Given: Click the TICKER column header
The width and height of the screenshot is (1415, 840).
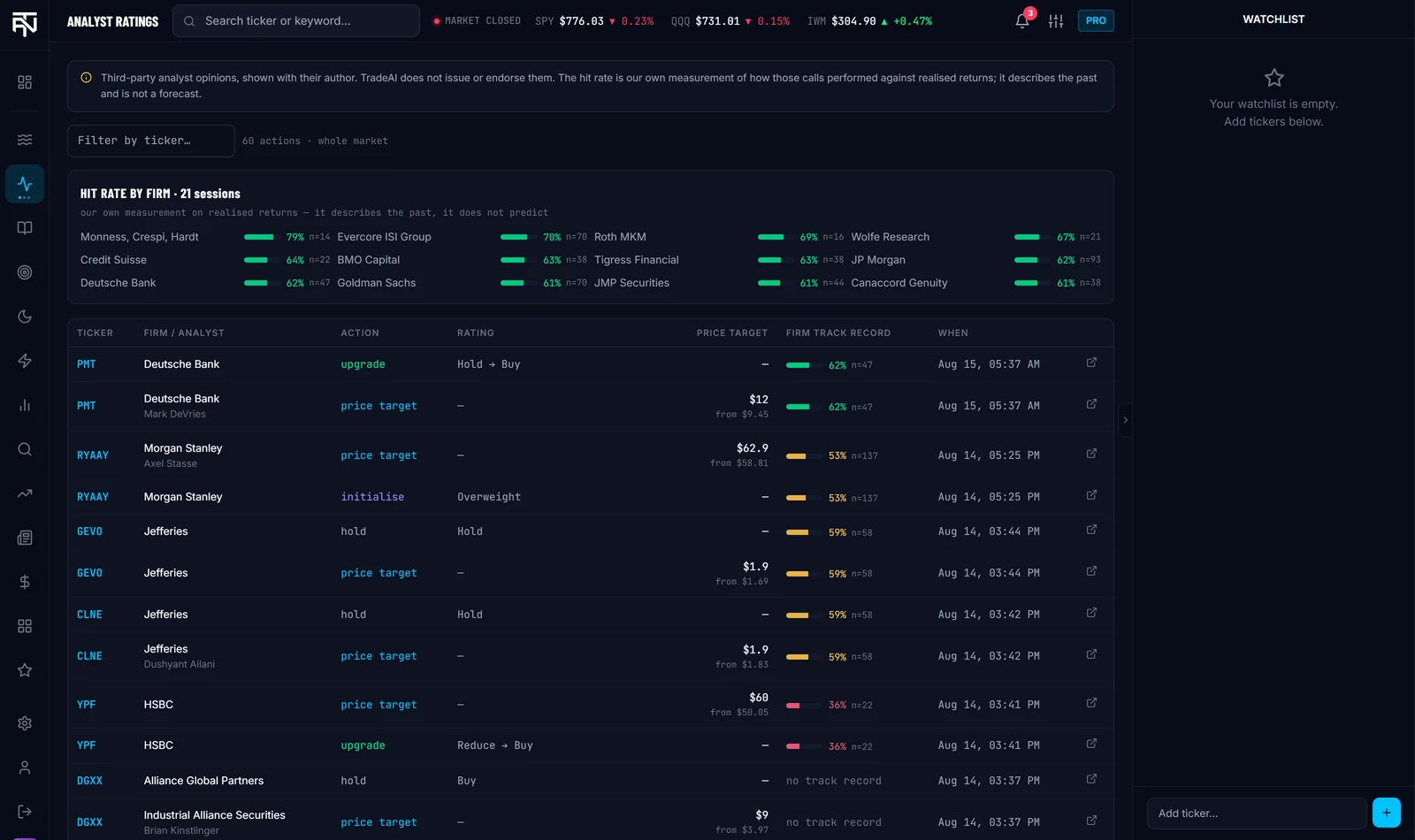Looking at the screenshot, I should [95, 333].
